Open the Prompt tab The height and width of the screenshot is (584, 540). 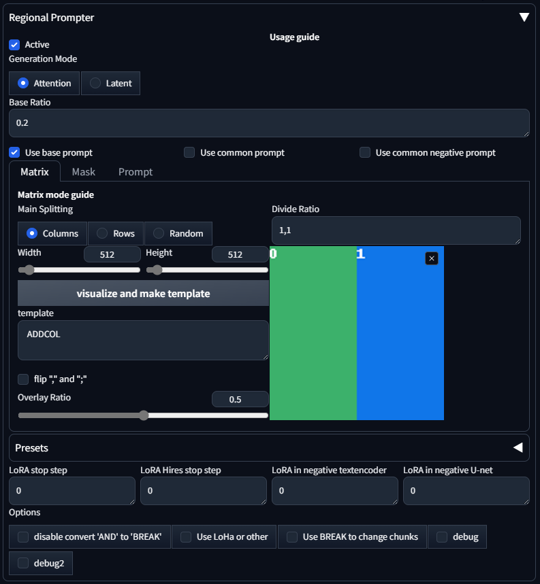click(135, 172)
